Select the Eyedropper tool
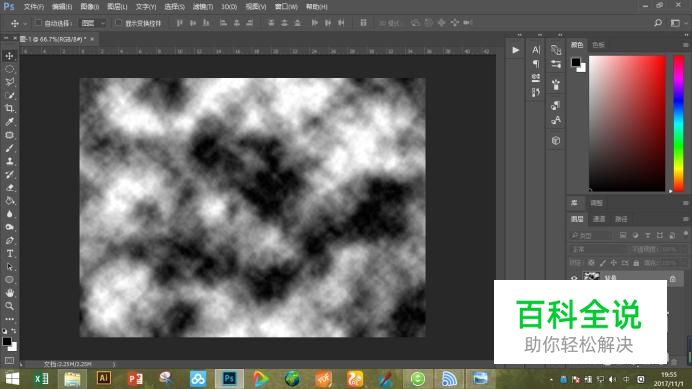Screen dimensions: 692x389 pos(9,122)
